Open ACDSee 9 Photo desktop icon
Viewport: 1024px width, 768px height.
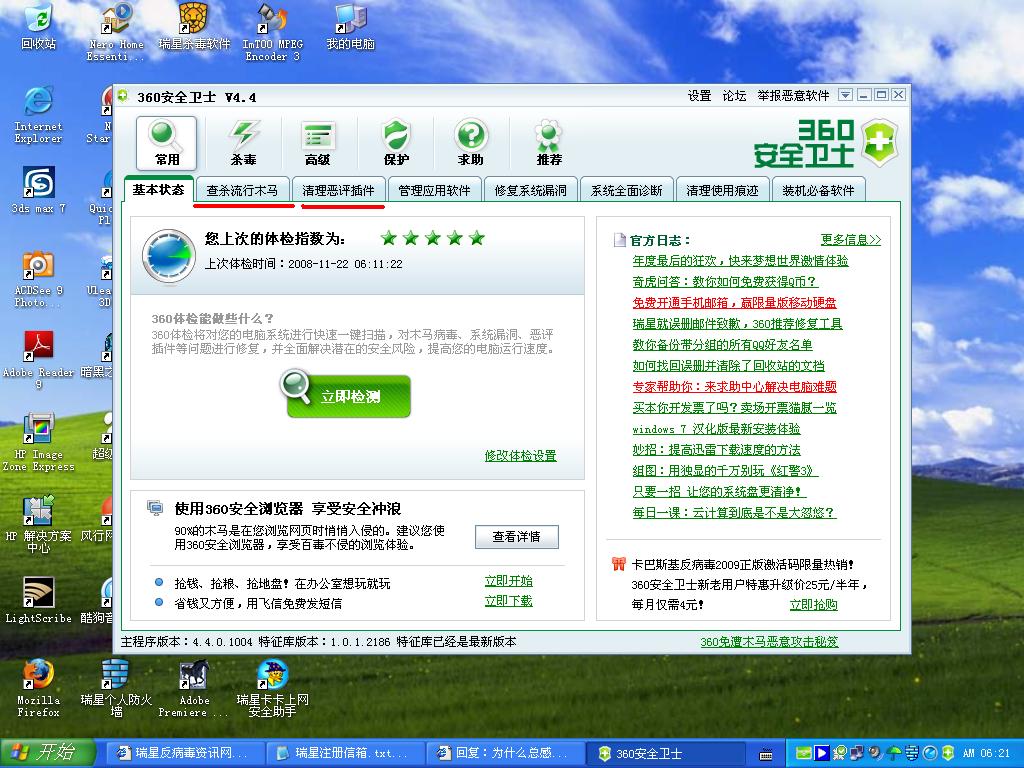tap(38, 279)
